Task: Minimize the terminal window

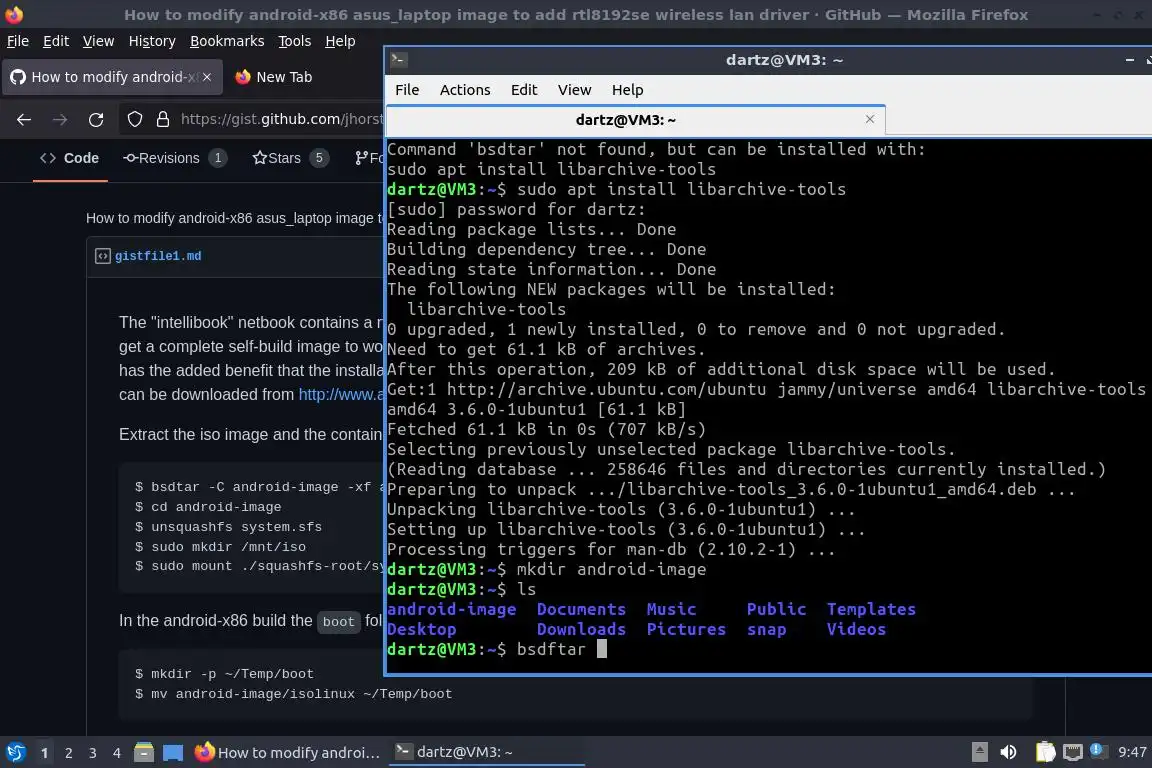Action: (1130, 60)
